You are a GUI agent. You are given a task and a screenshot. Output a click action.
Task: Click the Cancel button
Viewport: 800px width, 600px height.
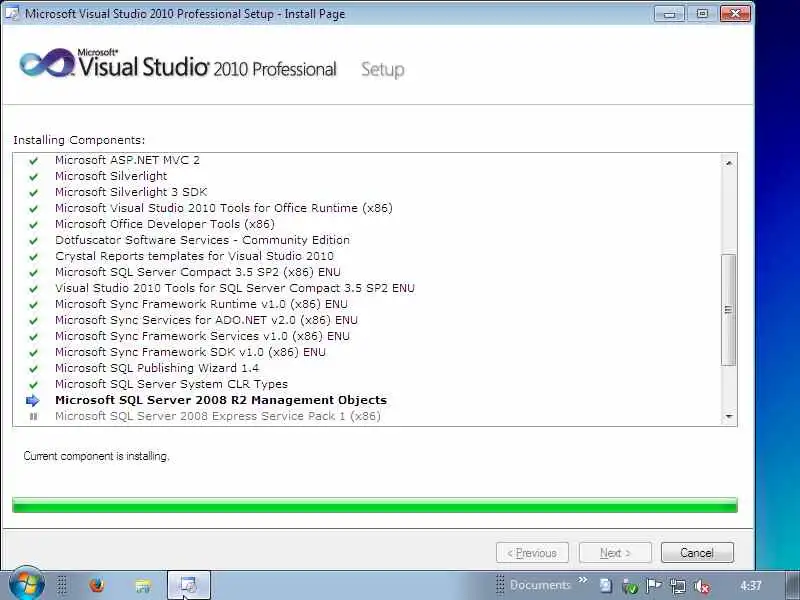coord(697,553)
